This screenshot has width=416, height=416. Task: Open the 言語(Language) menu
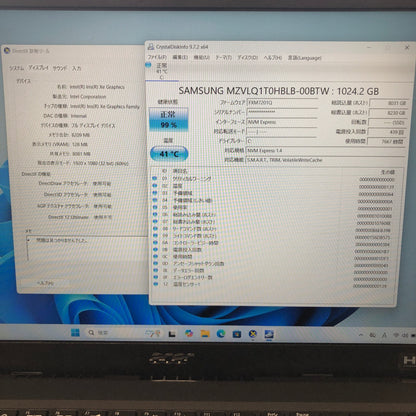tap(304, 57)
